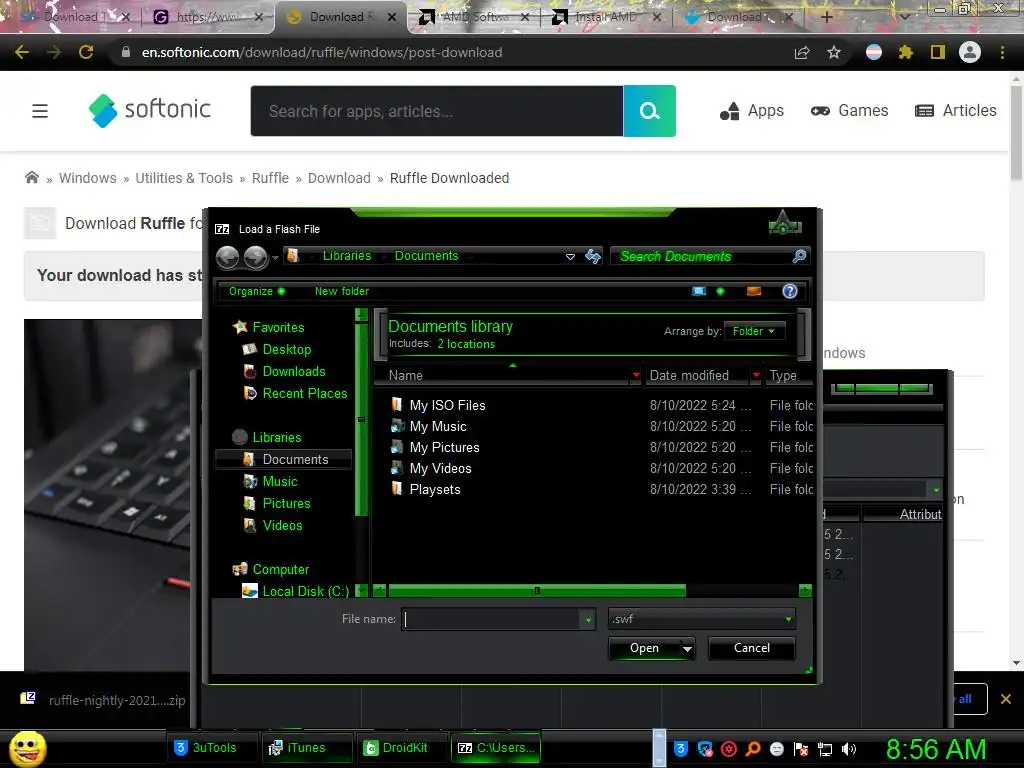Switch to the Install AMD browser tab
Image resolution: width=1024 pixels, height=768 pixels.
(605, 17)
